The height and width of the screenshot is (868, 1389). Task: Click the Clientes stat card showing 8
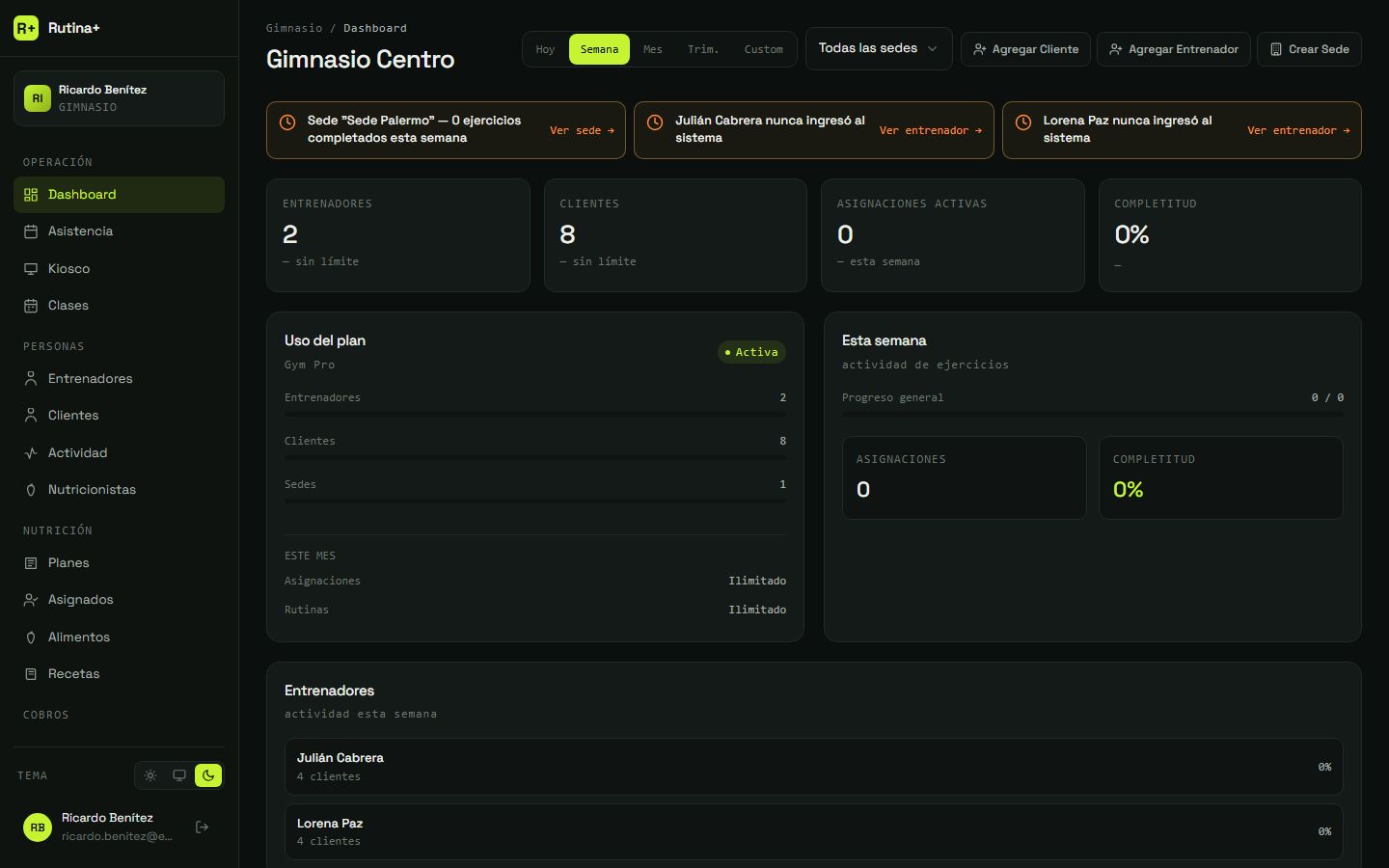click(675, 235)
